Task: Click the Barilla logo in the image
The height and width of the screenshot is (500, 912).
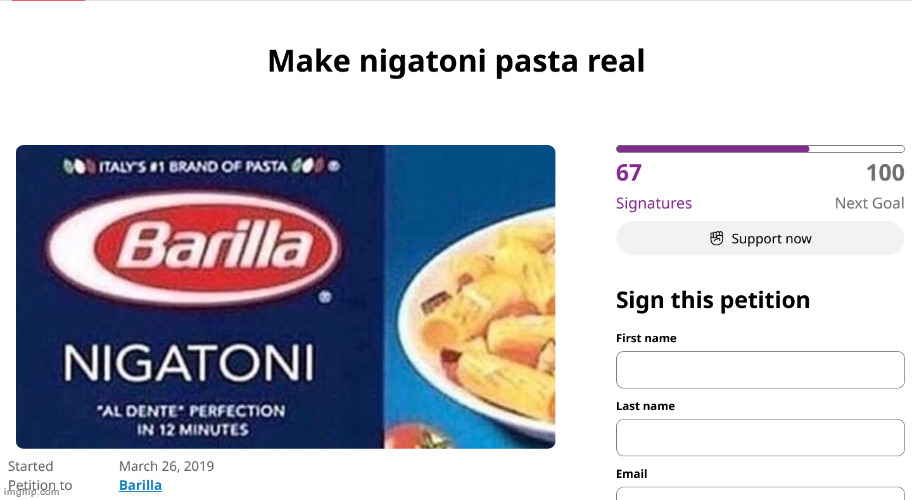Action: (x=194, y=248)
